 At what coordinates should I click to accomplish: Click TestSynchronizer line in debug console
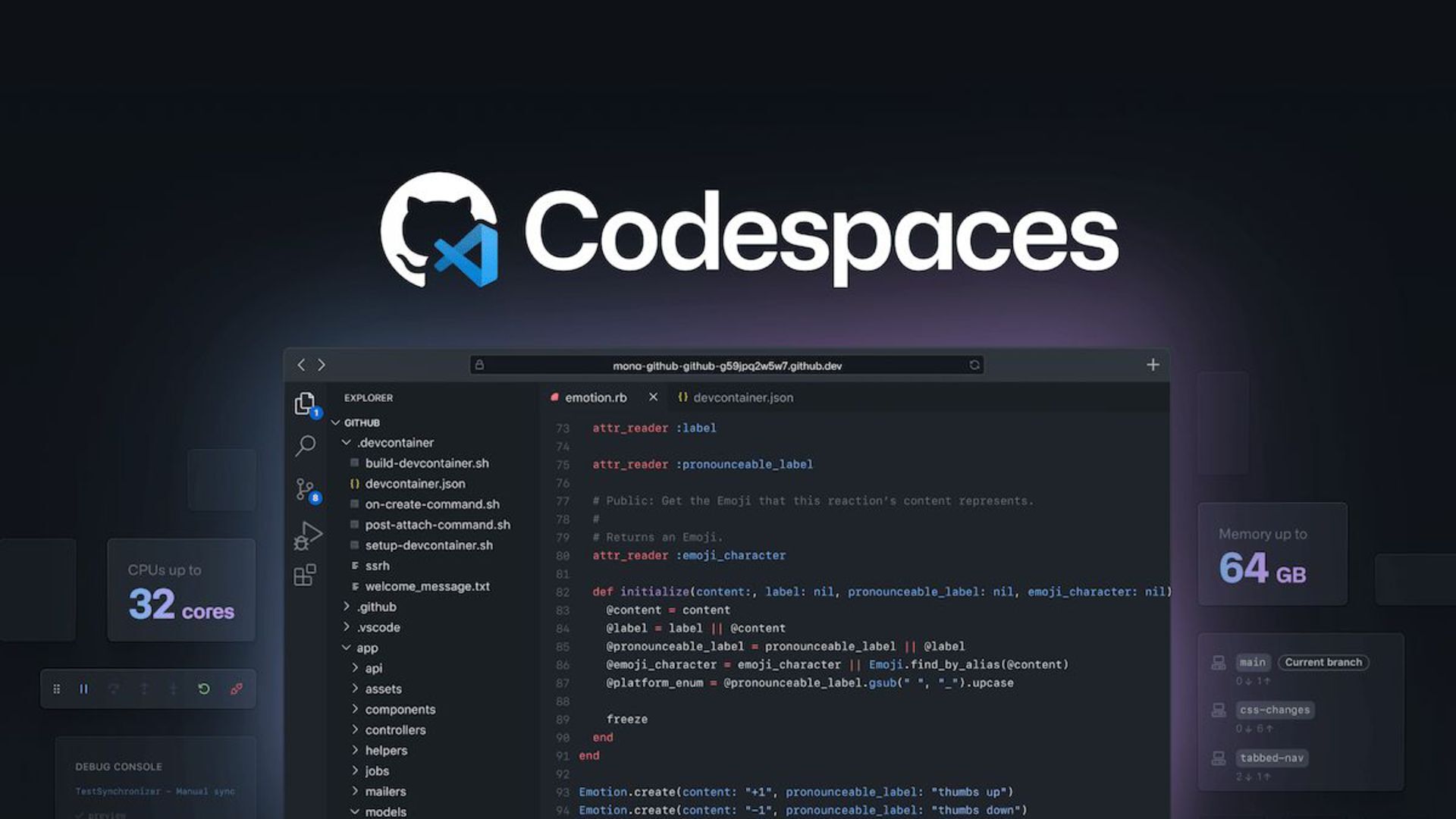(155, 791)
